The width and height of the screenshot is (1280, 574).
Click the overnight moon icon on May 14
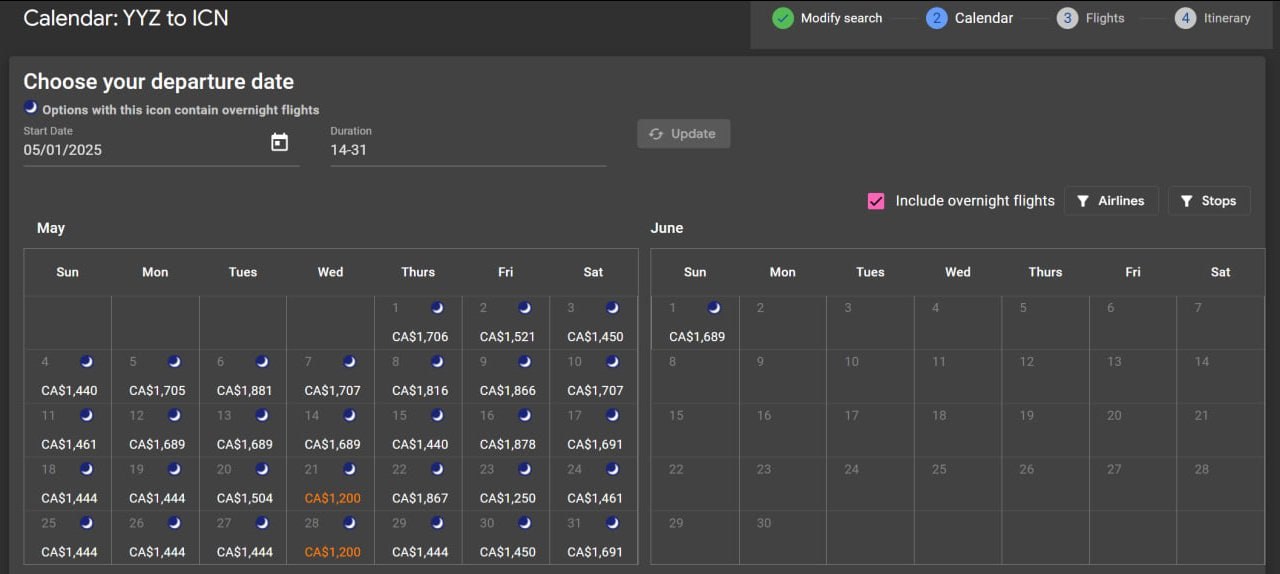point(350,416)
